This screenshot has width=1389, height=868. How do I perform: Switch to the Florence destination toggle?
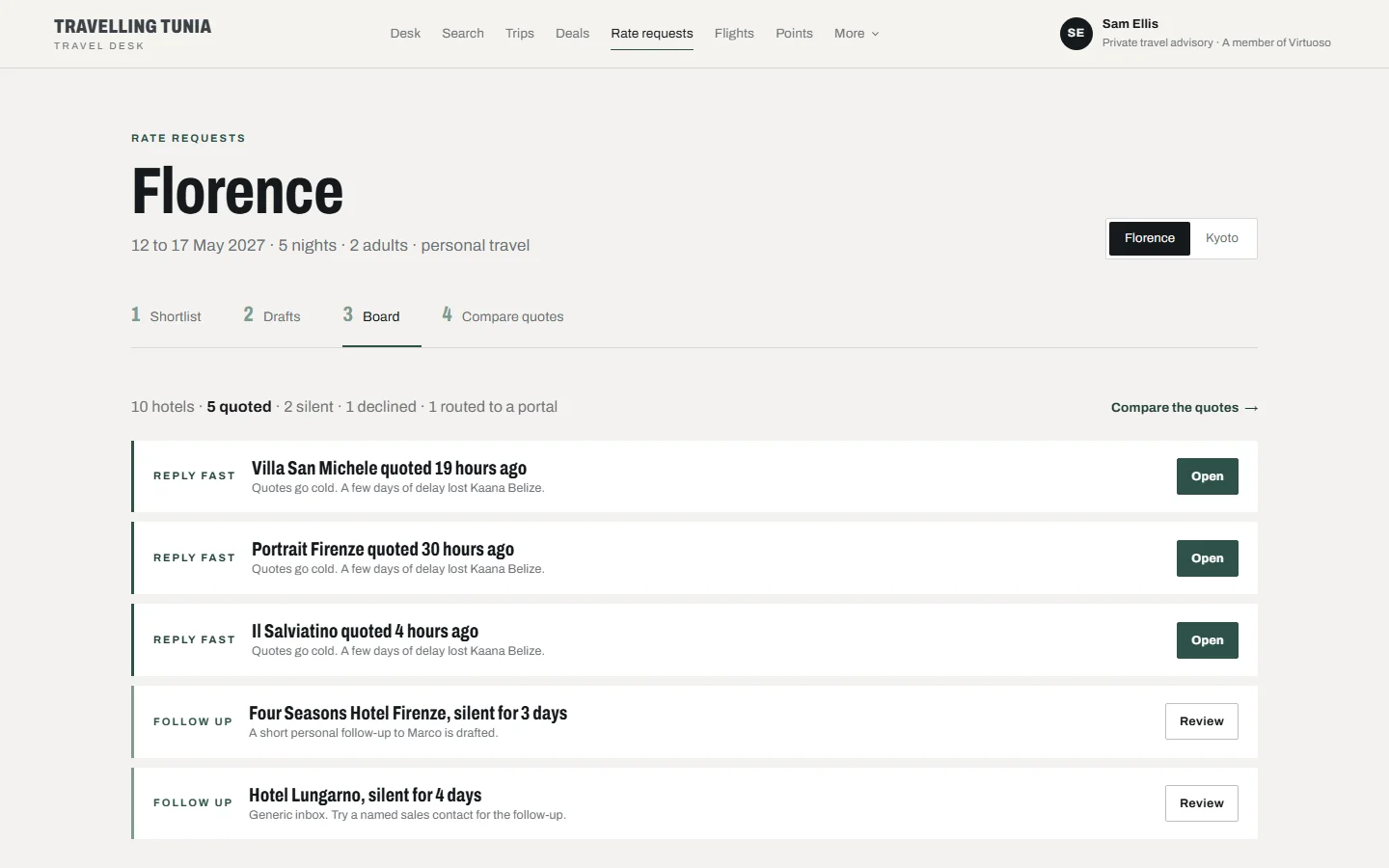coord(1150,238)
